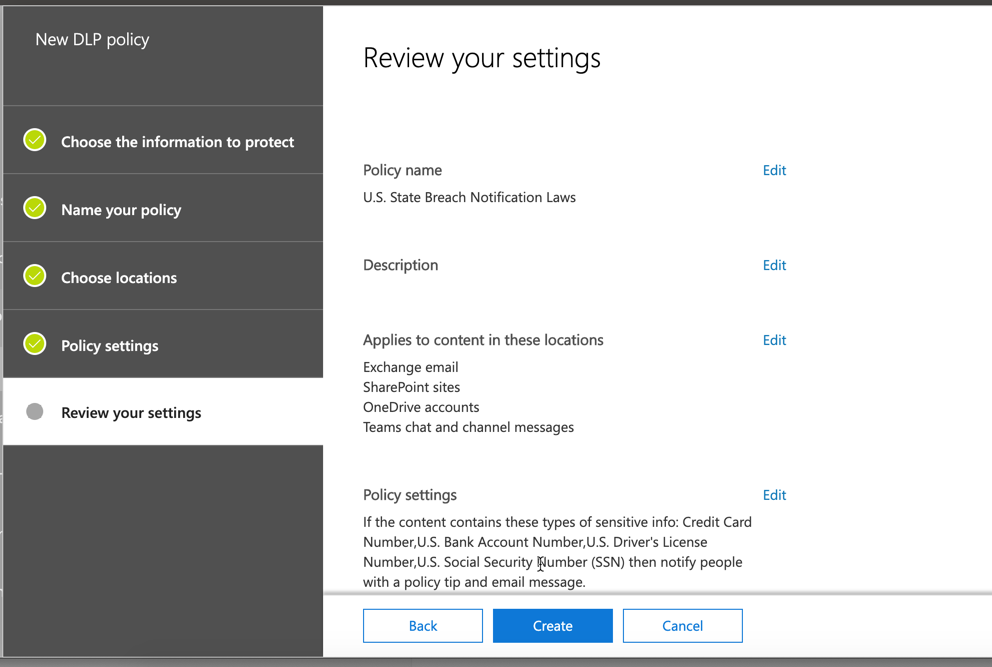The height and width of the screenshot is (667, 992).
Task: Open the Choose the information to protect step
Action: click(163, 140)
